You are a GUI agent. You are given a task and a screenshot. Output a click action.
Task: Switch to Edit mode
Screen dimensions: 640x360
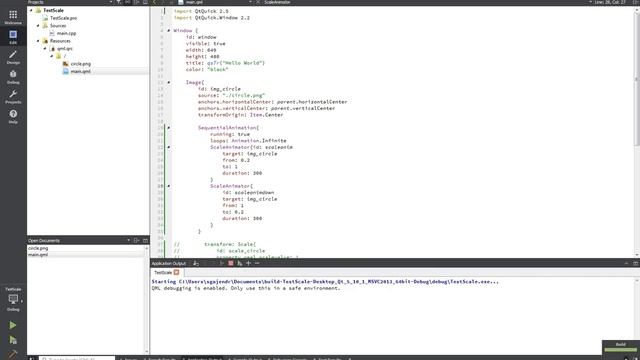coord(13,37)
